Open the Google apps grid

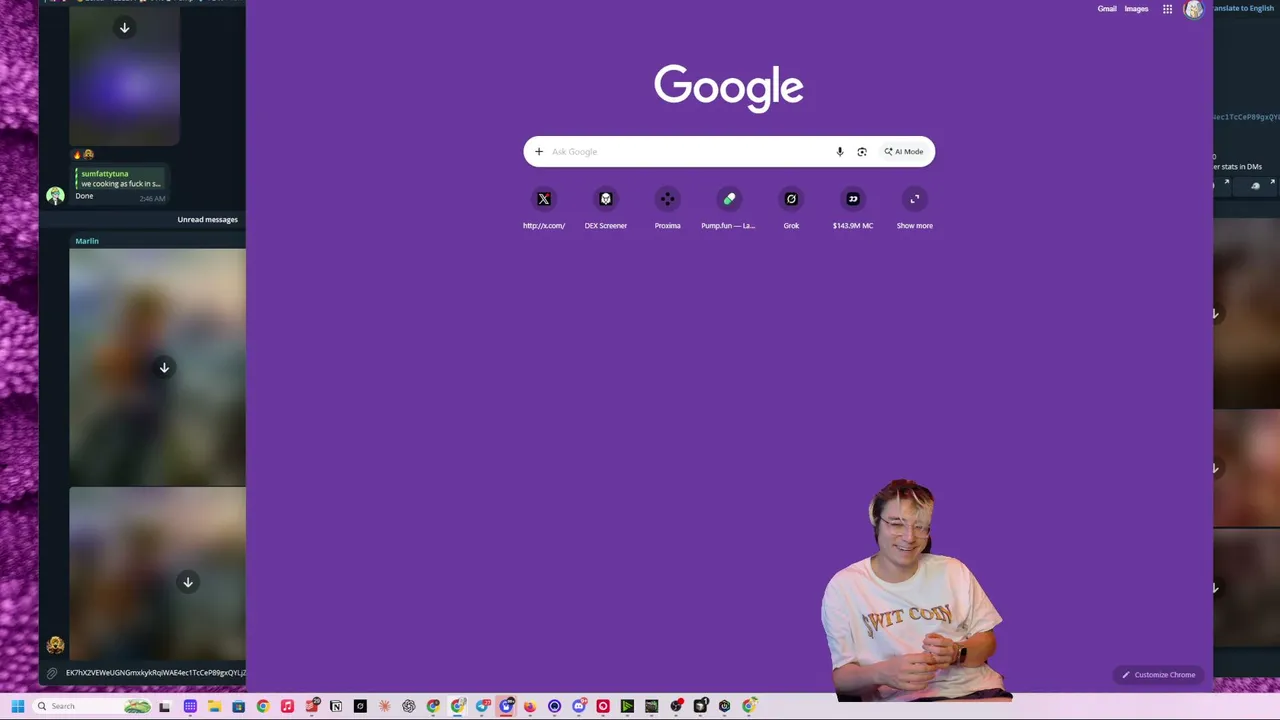1167,9
